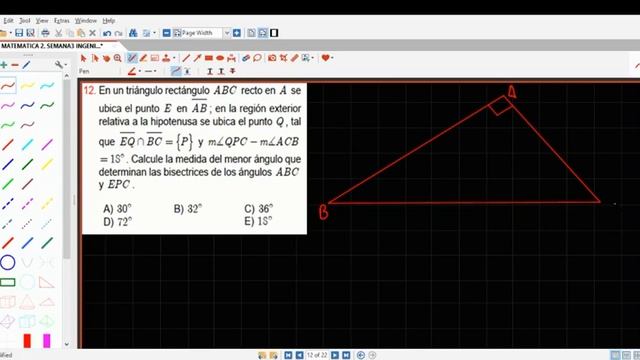This screenshot has height=360, width=640.
Task: Go to the first page
Action: tap(288, 355)
